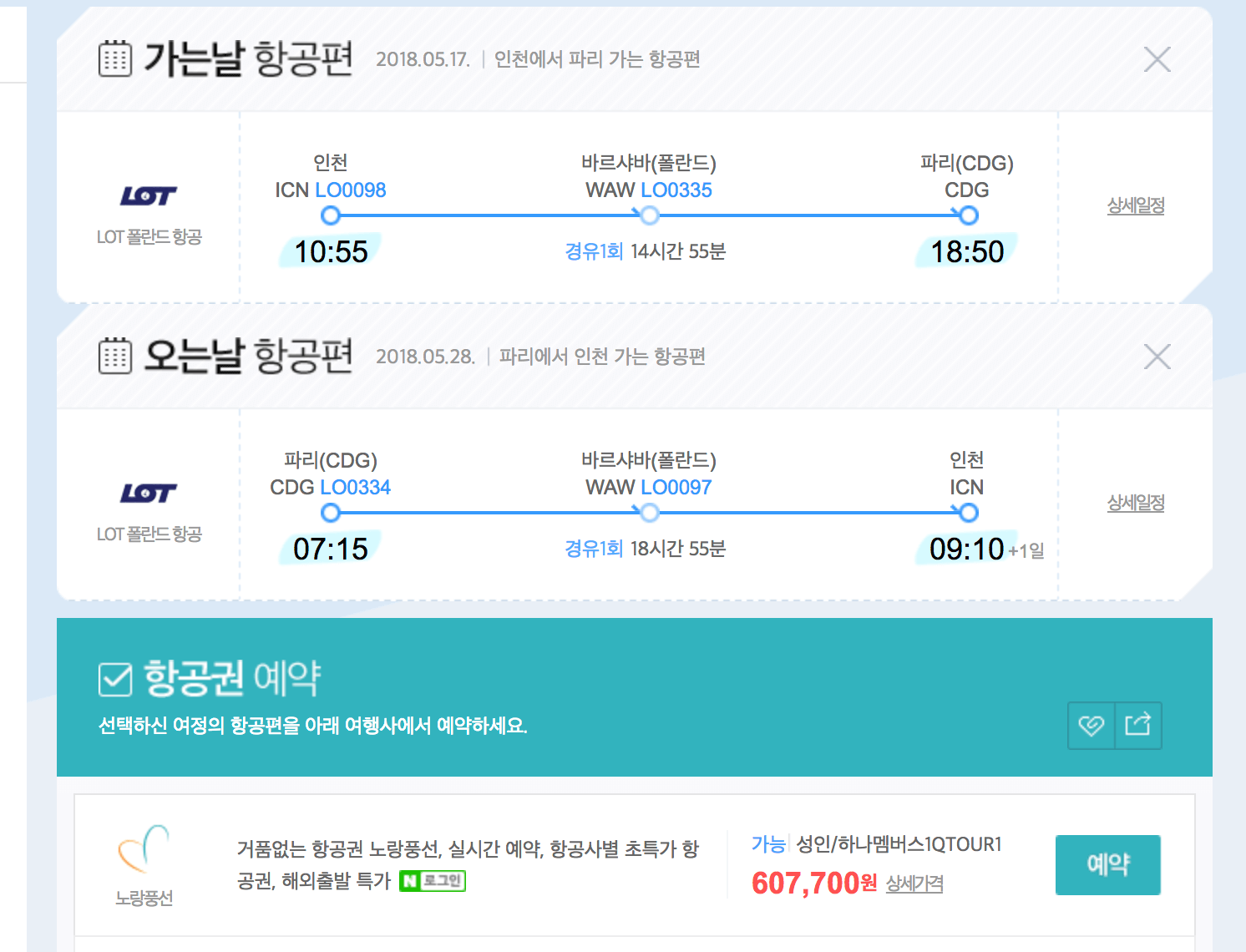Image resolution: width=1246 pixels, height=952 pixels.
Task: Click the calendar icon beside 오는날 항공편
Action: click(115, 357)
